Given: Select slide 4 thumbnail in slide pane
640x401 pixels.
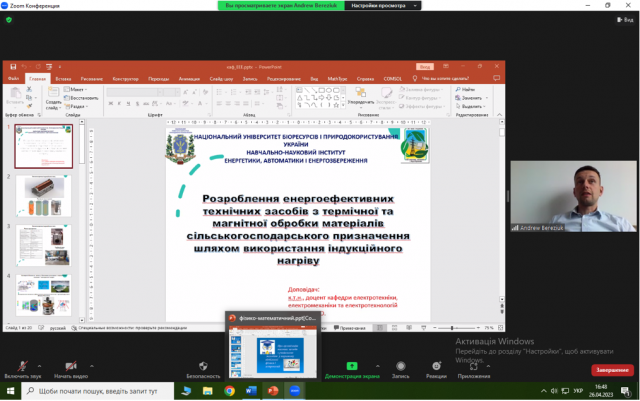Looking at the screenshot, I should pyautogui.click(x=44, y=295).
